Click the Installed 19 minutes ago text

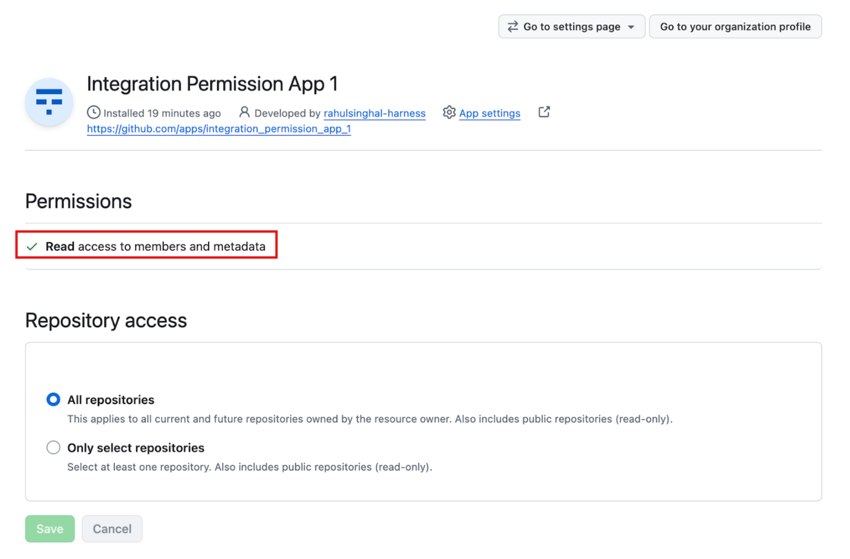[x=162, y=114]
